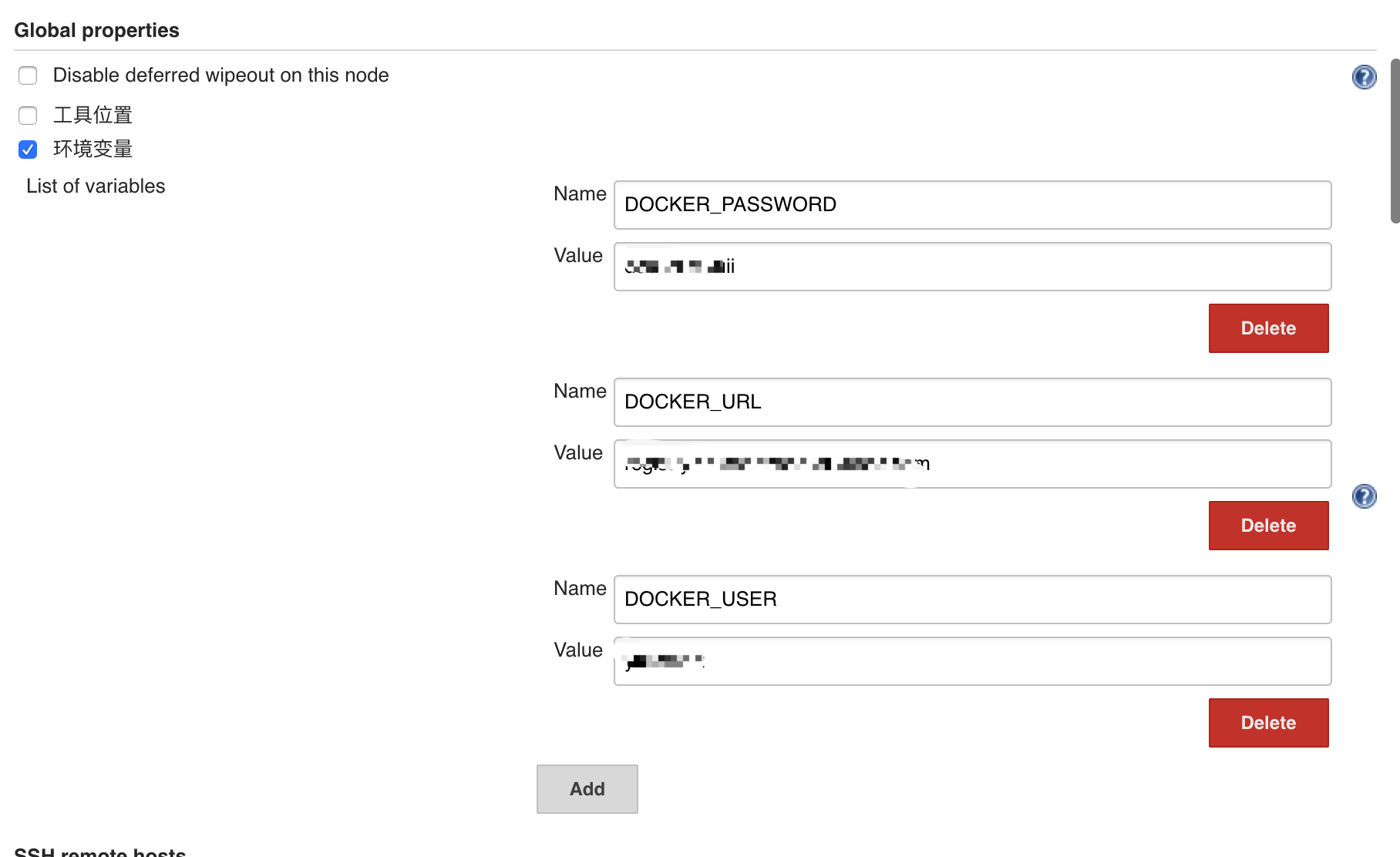Click the List of variables label

coord(96,187)
